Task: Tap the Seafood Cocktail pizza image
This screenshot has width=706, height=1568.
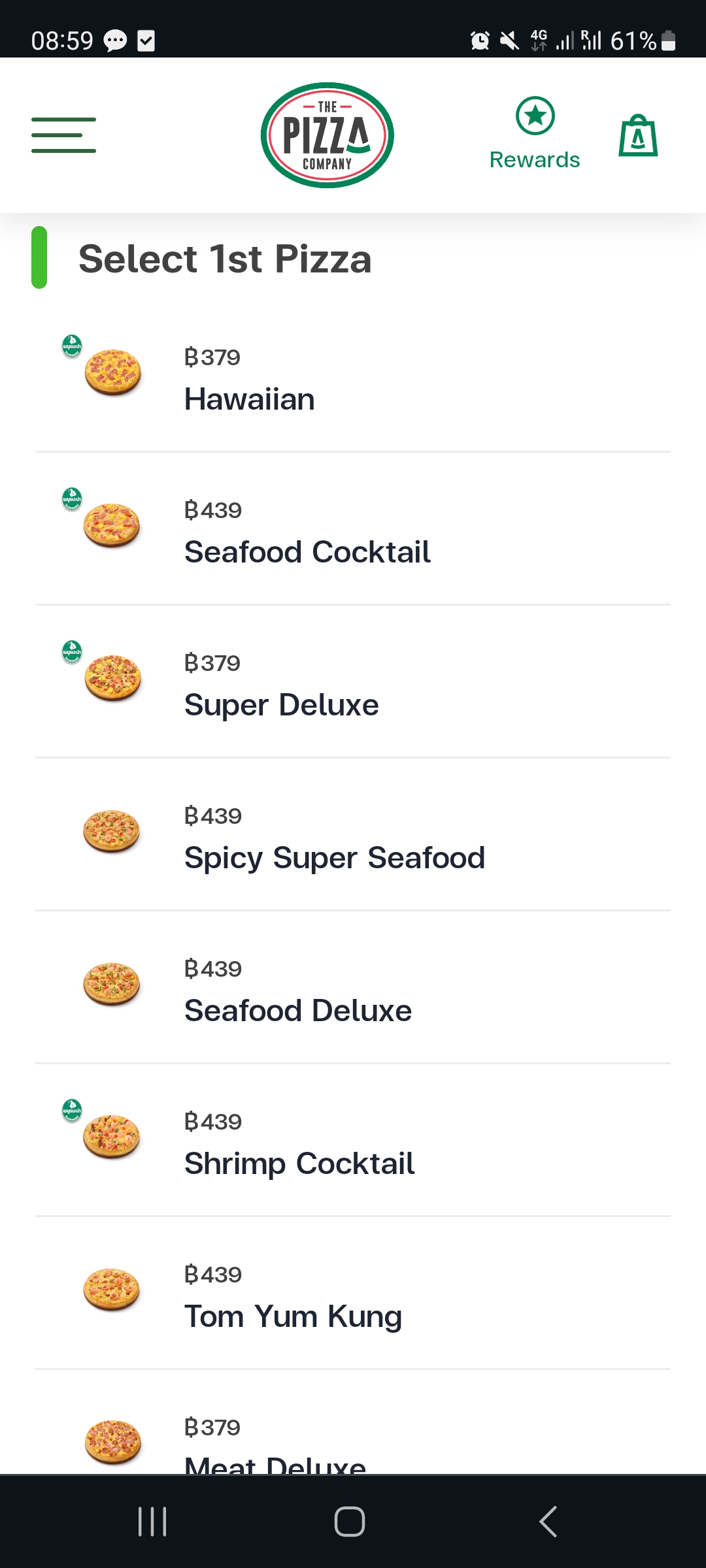Action: [x=112, y=525]
